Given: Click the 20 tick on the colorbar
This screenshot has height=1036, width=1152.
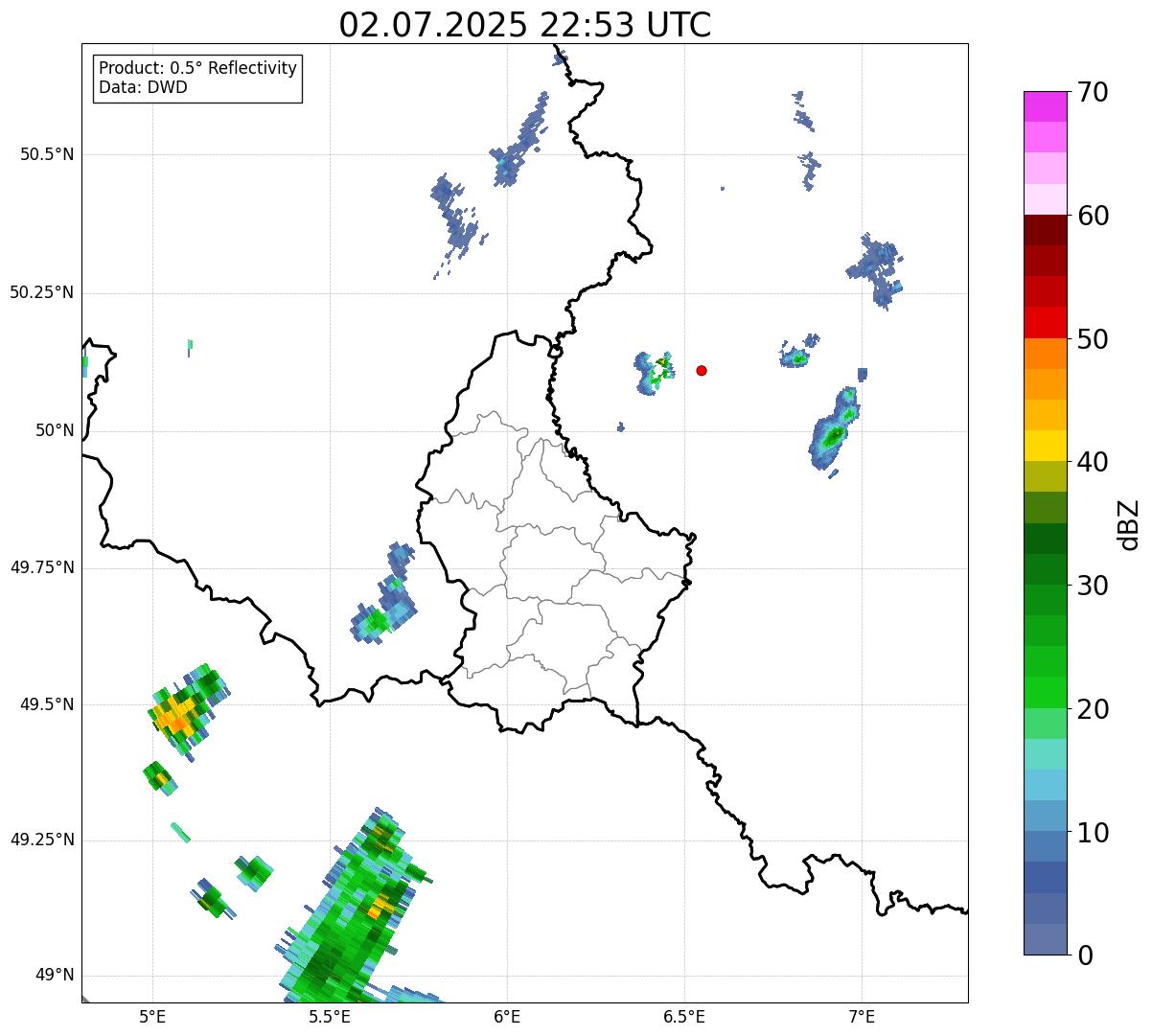Looking at the screenshot, I should tap(1092, 709).
